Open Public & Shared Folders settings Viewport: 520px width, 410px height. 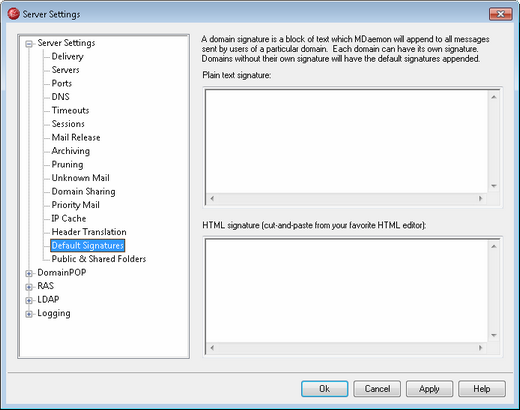tap(99, 259)
